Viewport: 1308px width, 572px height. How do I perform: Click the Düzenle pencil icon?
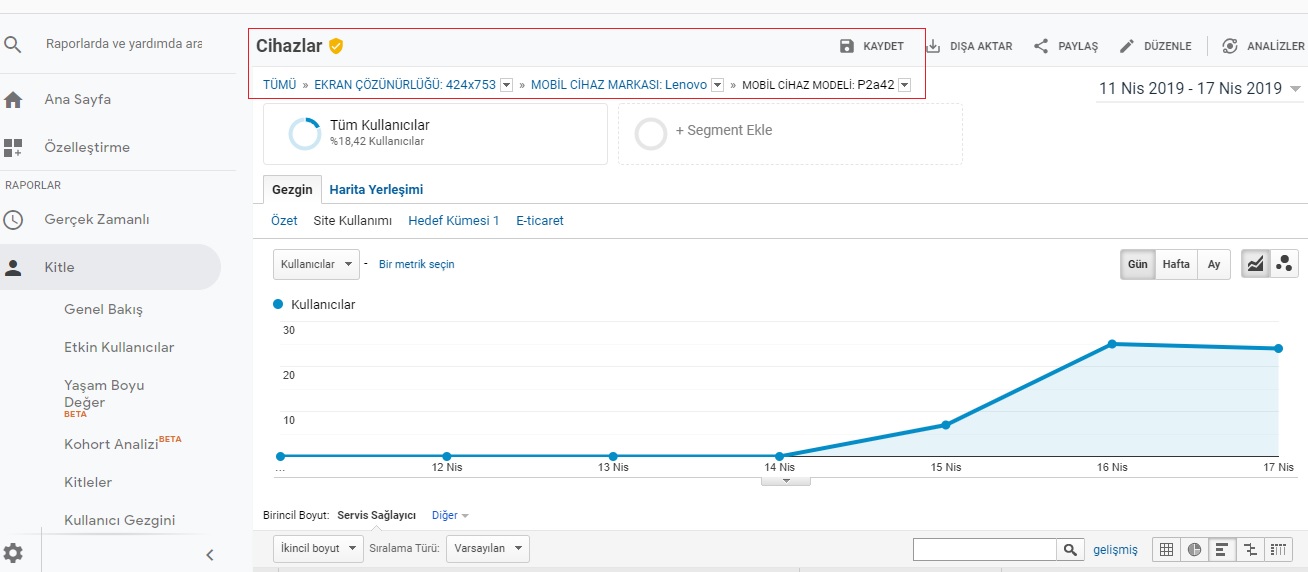coord(1127,46)
